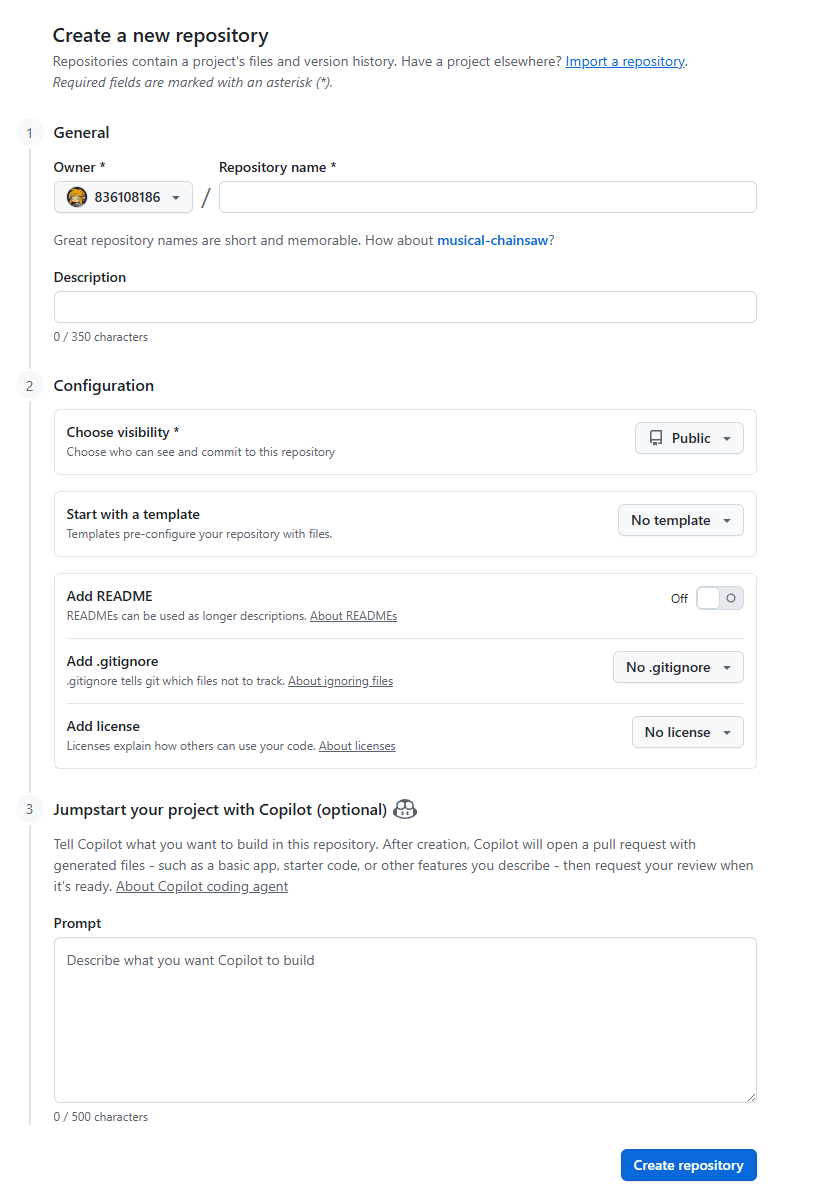Open the About Copilot coding agent link

(x=201, y=885)
